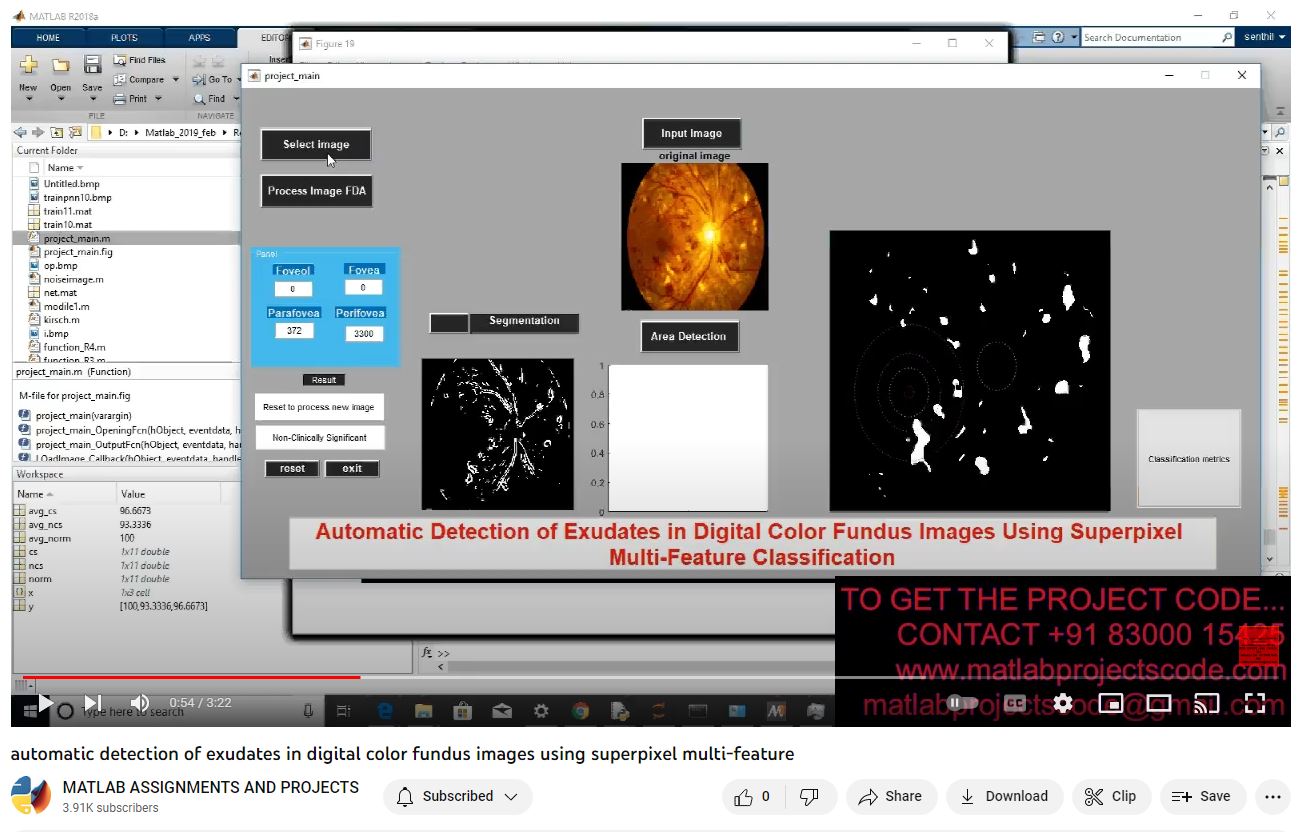
Task: Toggle closed captions on the player
Action: pyautogui.click(x=1014, y=703)
